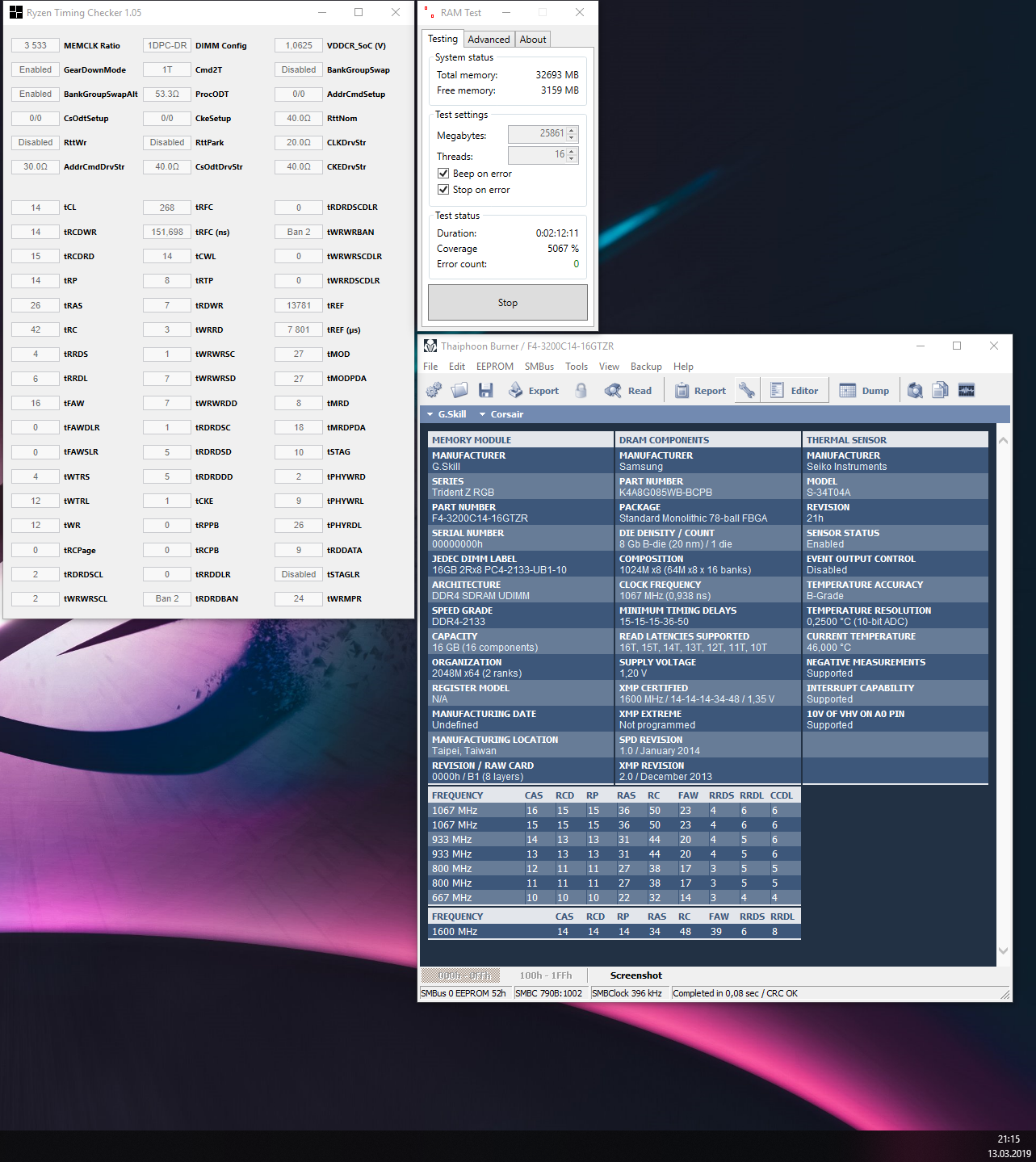Click the down arrow of the Threads spinner
This screenshot has height=1162, width=1036.
[x=573, y=158]
